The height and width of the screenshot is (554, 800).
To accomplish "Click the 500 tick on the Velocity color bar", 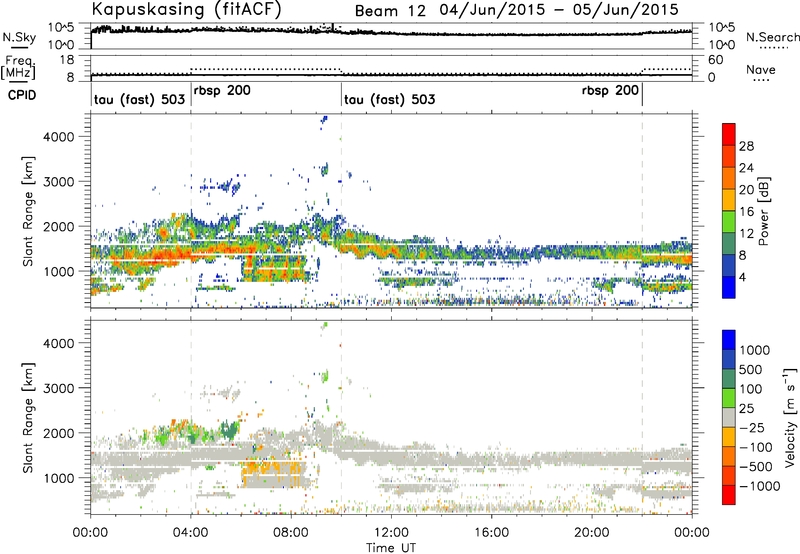I will 751,369.
